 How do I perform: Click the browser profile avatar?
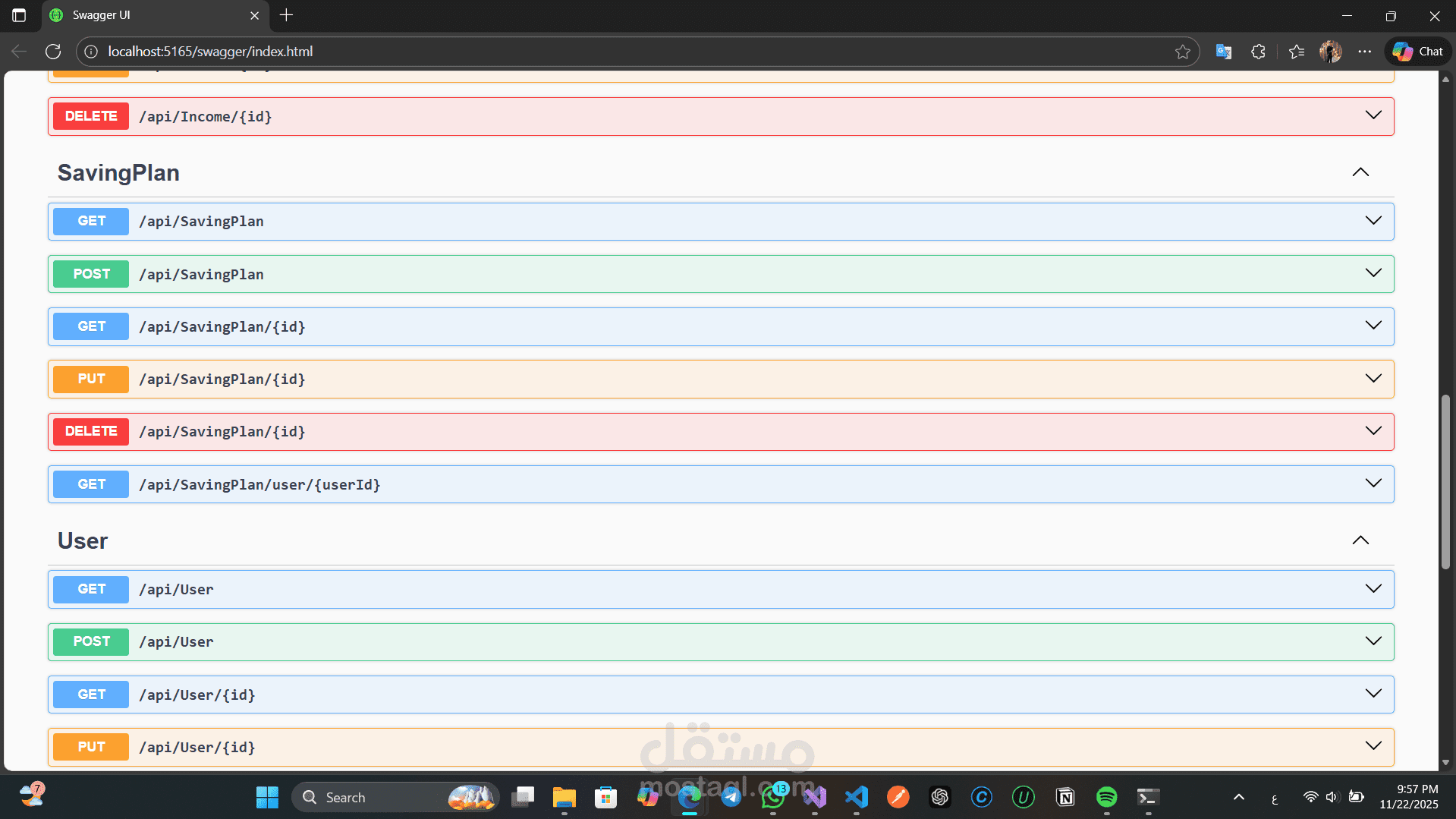pos(1330,52)
